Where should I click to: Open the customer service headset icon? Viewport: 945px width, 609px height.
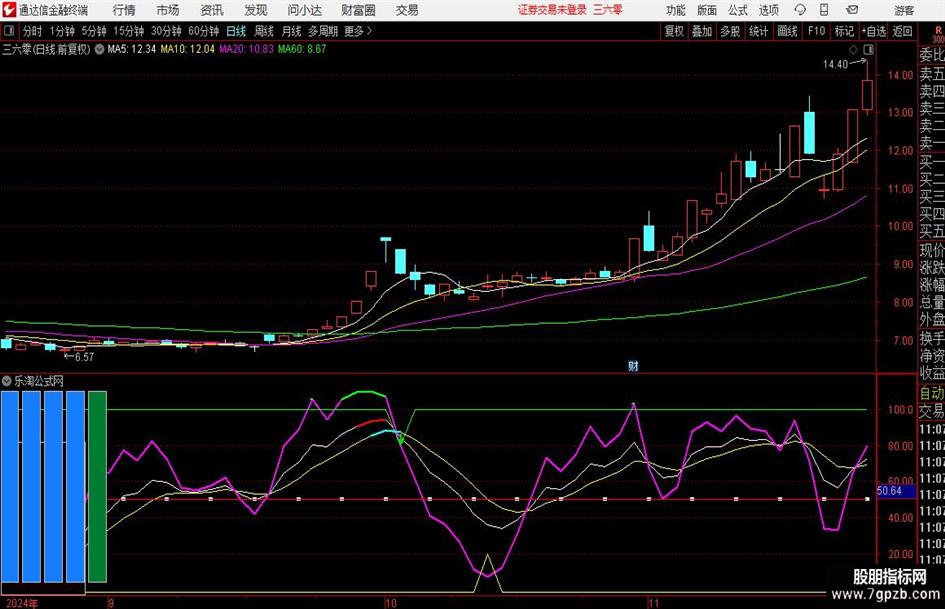[800, 10]
